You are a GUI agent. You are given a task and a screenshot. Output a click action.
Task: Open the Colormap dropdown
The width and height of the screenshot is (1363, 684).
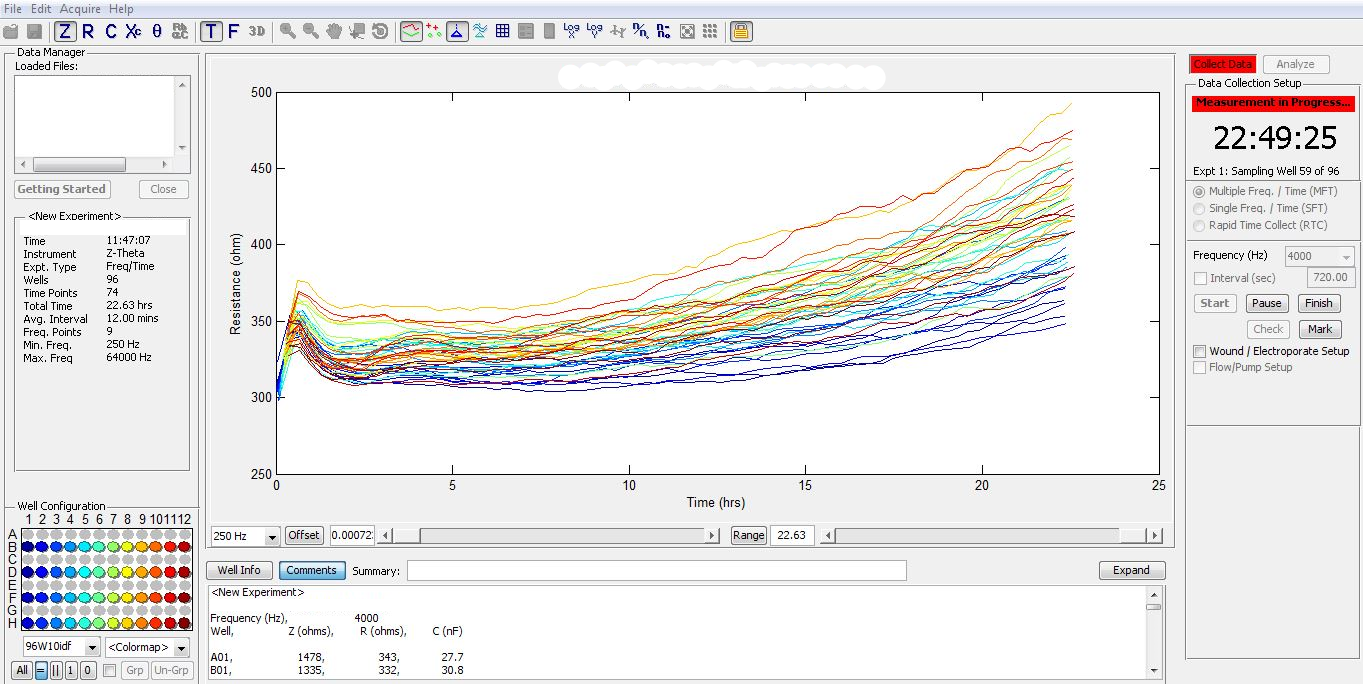181,648
